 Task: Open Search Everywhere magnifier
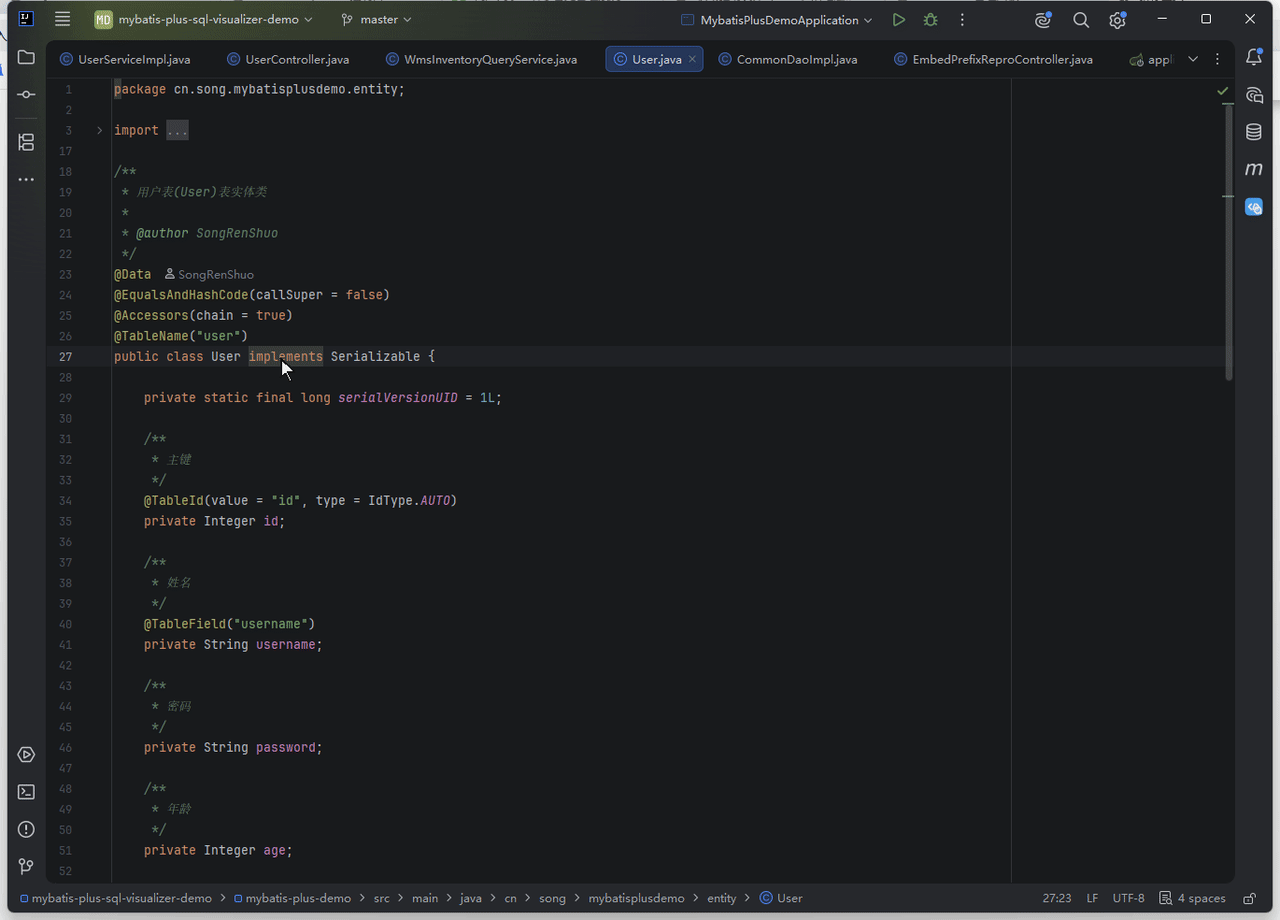(x=1081, y=20)
